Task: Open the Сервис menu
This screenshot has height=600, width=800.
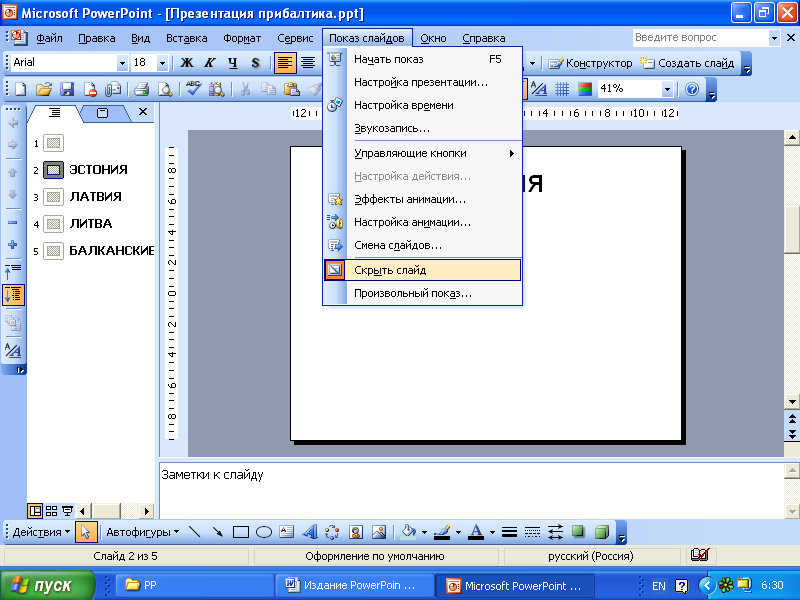Action: pos(295,38)
